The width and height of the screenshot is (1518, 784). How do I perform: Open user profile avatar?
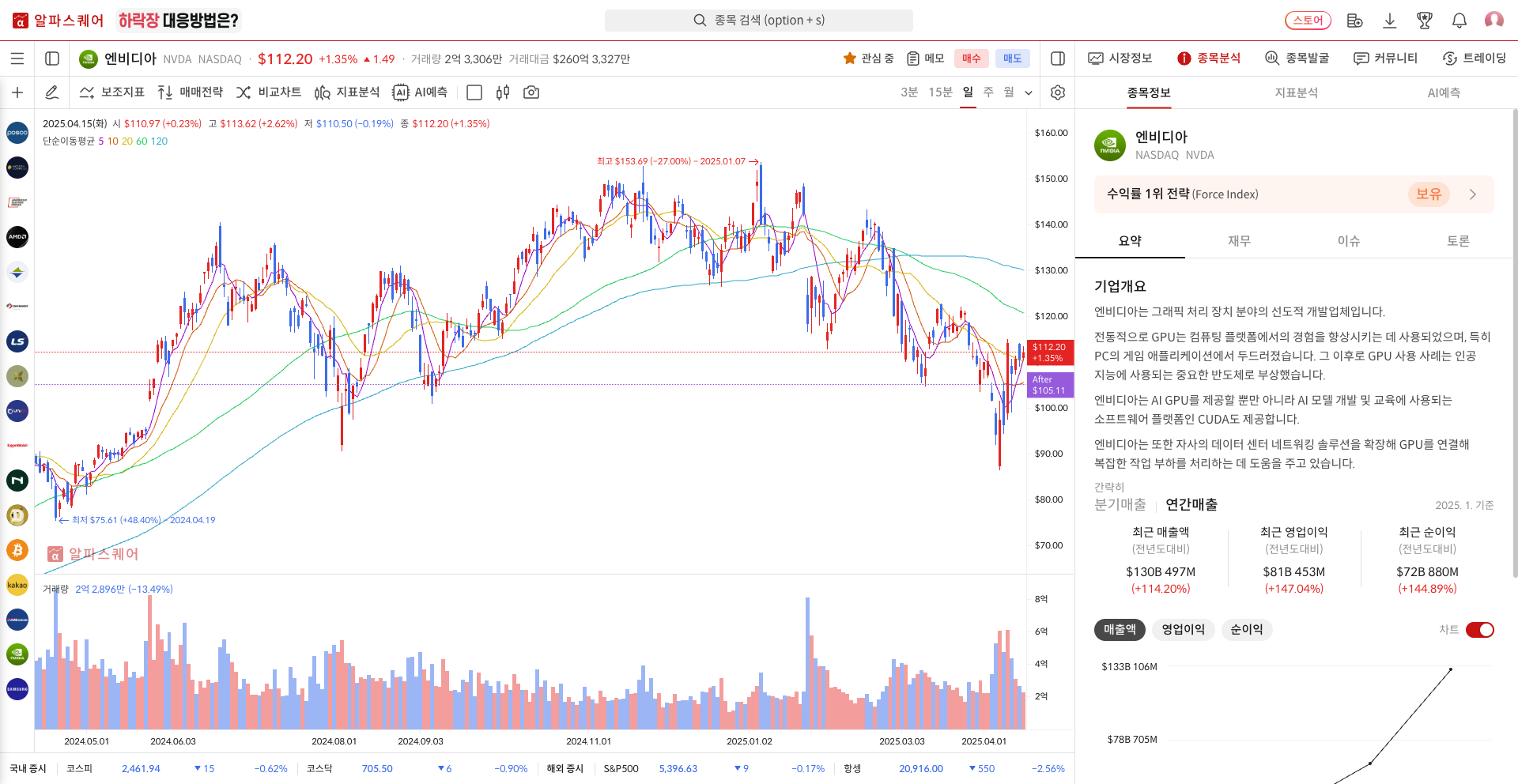click(1494, 20)
